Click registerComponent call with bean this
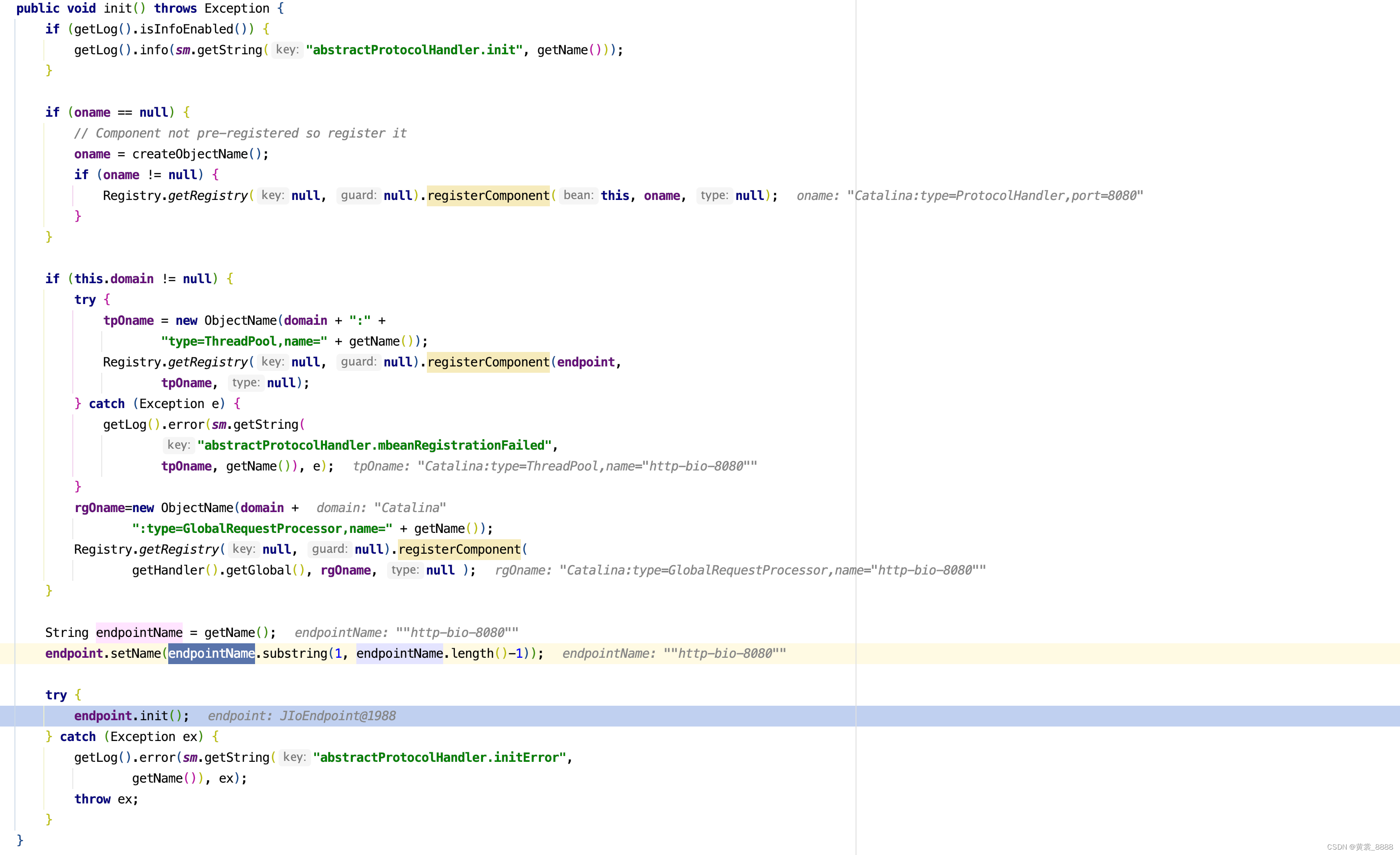 pos(487,195)
